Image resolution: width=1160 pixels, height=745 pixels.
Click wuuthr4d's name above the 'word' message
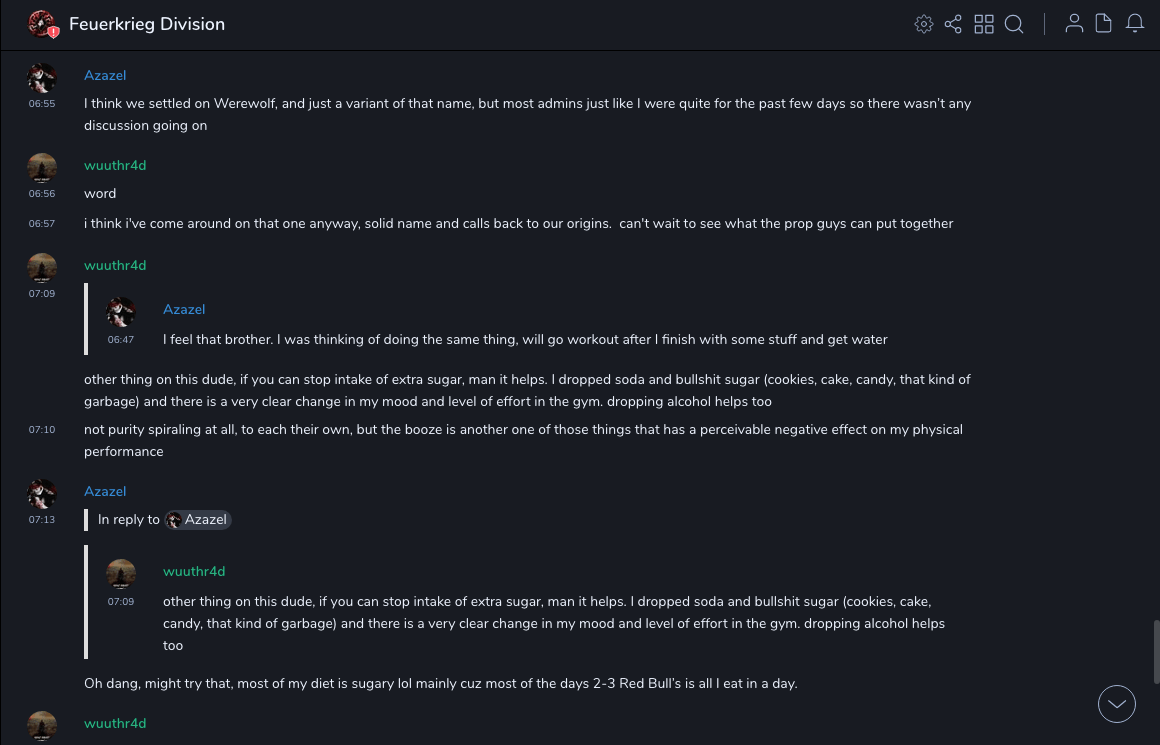coord(115,166)
